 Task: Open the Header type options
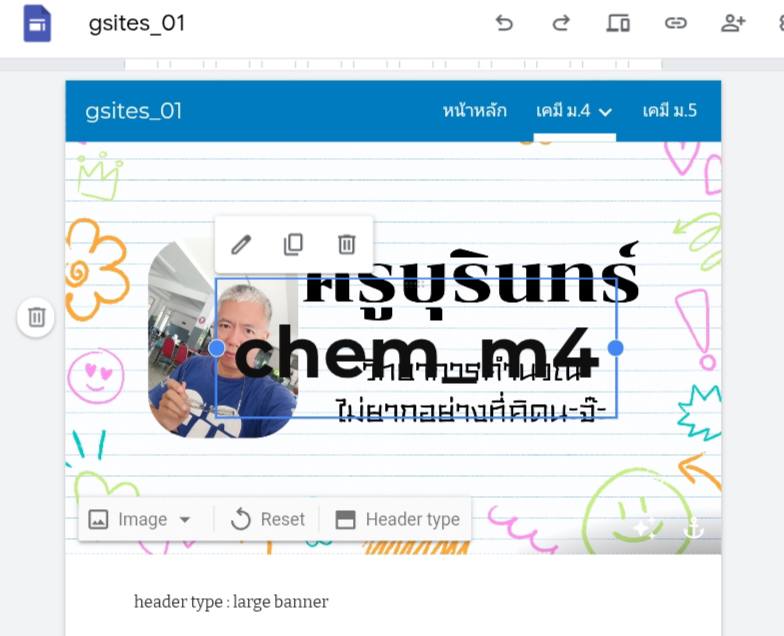click(398, 520)
